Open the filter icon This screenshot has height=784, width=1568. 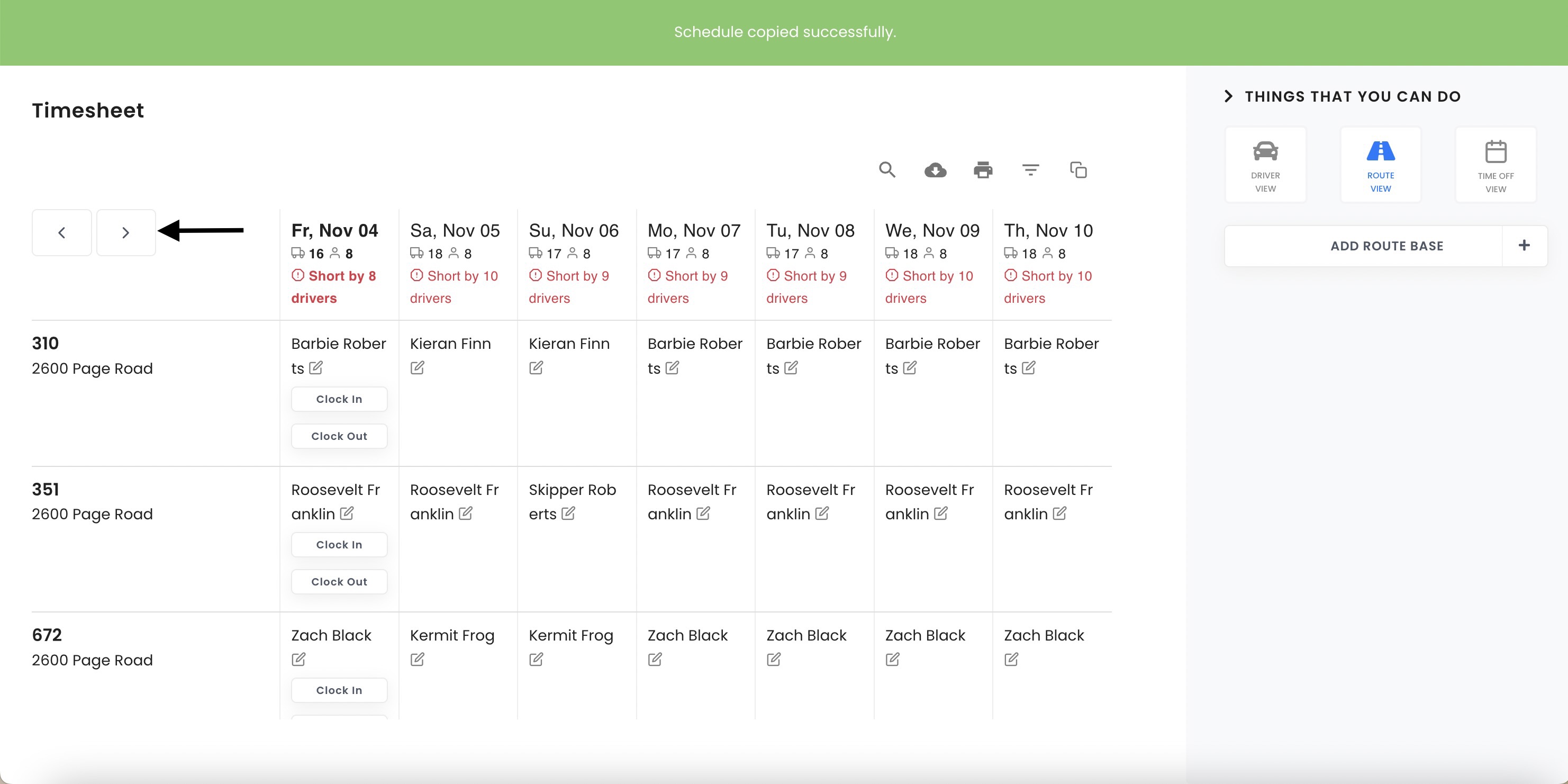1030,170
